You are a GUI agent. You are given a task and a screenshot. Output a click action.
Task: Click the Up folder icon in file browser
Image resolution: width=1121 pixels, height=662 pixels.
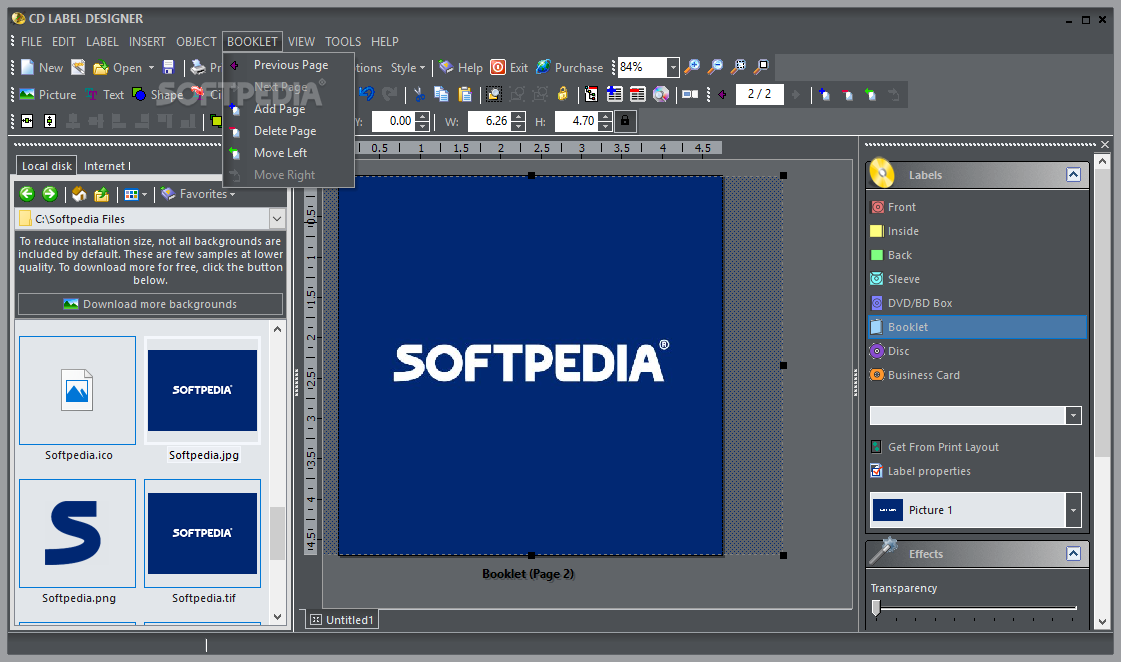click(102, 194)
